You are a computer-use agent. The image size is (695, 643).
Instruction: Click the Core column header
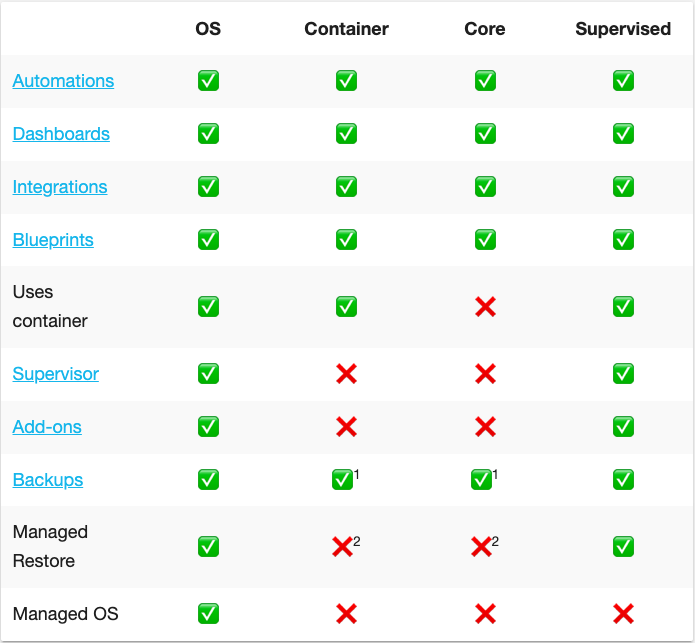[x=485, y=29]
